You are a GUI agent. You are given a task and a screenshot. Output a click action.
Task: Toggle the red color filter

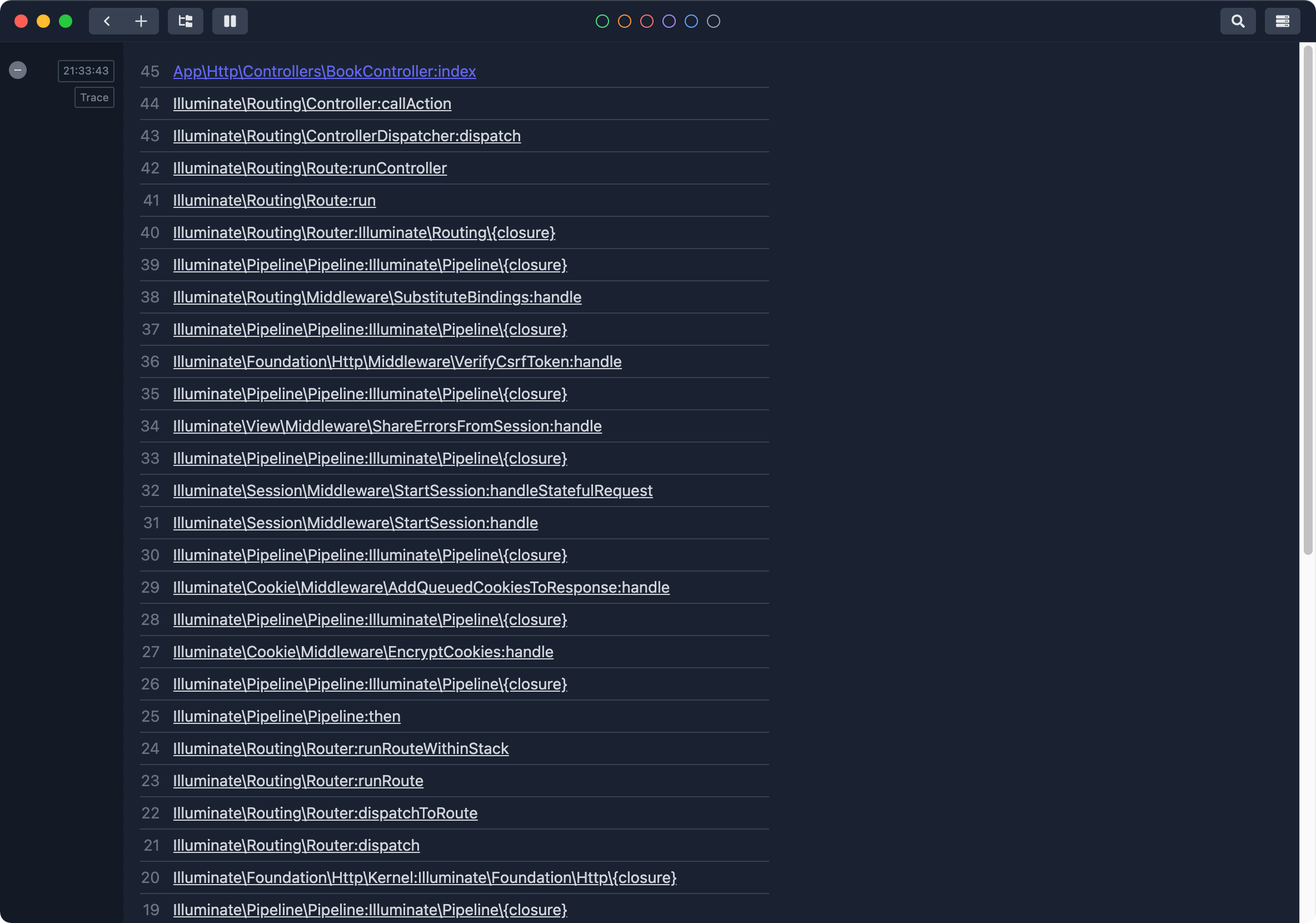tap(646, 21)
